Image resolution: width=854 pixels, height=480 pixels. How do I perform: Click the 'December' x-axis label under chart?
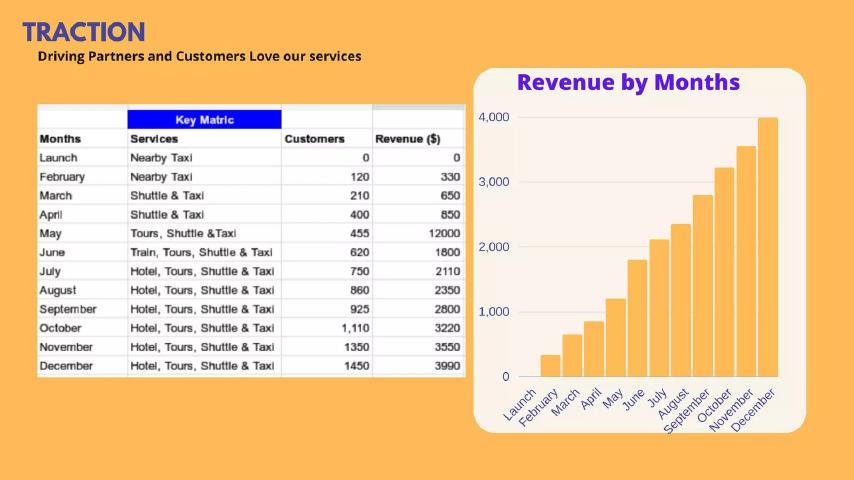[x=753, y=410]
